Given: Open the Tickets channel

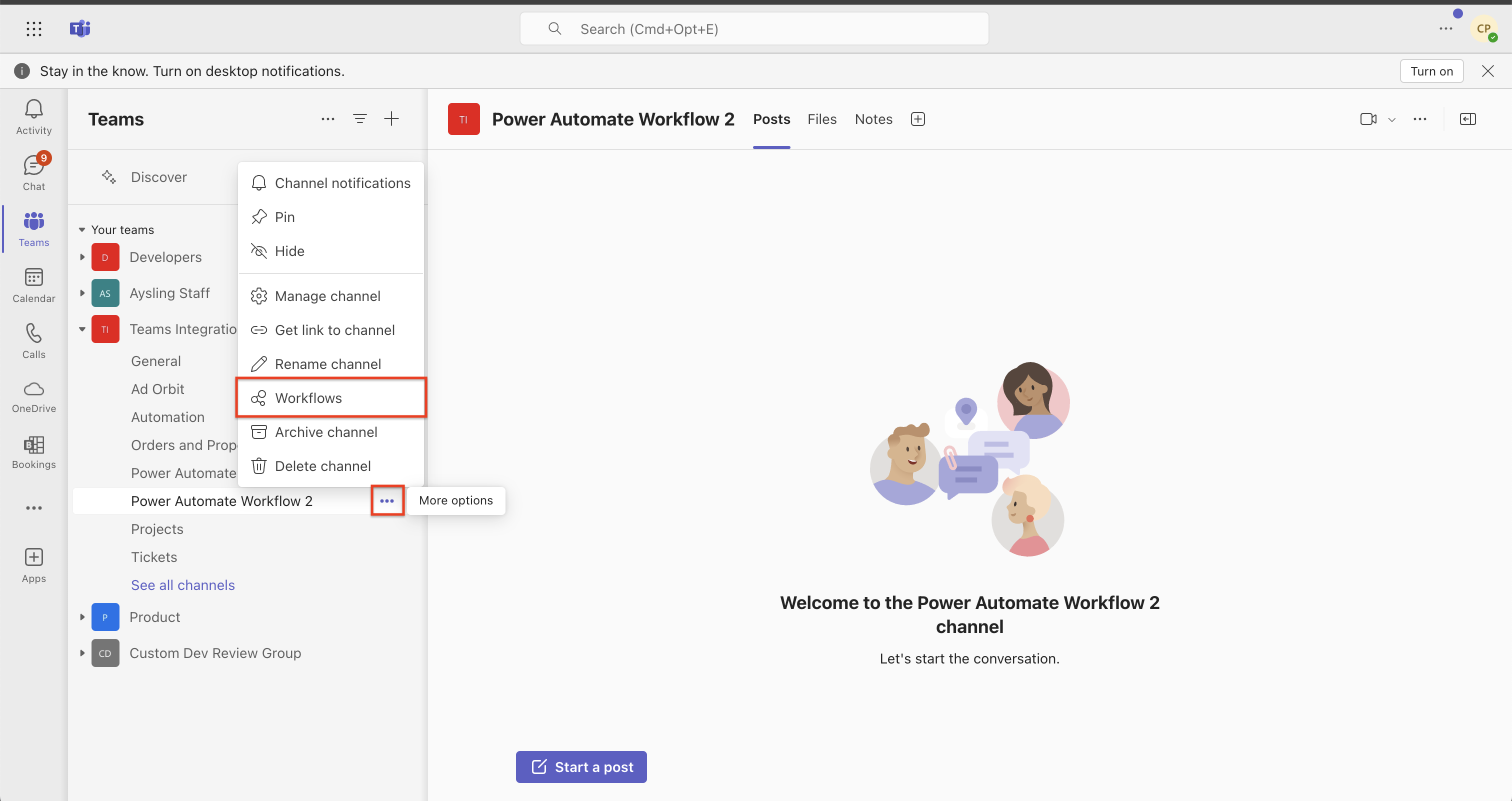Looking at the screenshot, I should (x=154, y=557).
